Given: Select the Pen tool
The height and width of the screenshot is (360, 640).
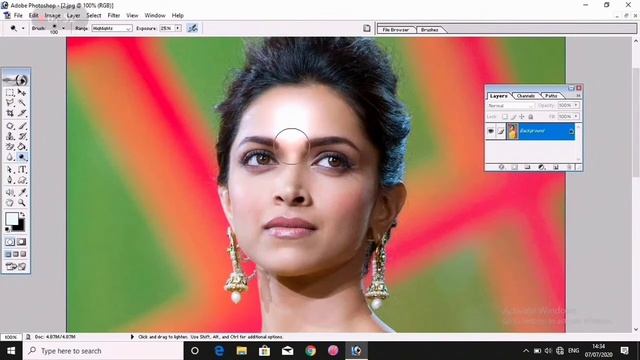Looking at the screenshot, I should click(x=10, y=180).
